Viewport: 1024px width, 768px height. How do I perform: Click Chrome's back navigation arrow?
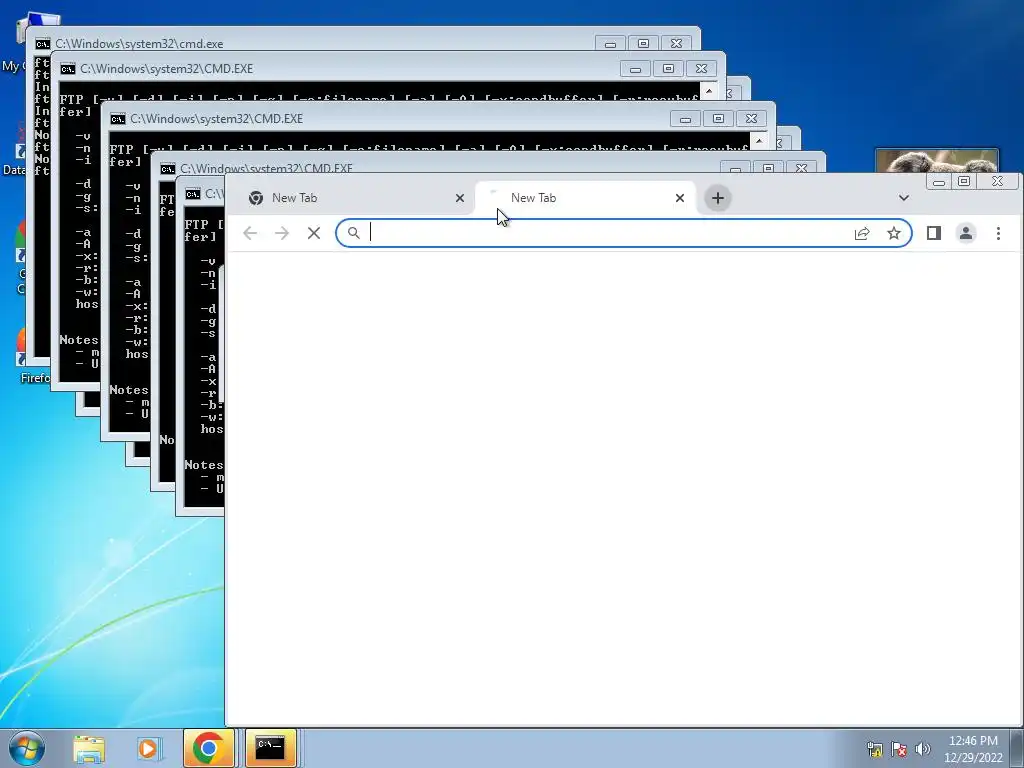[x=250, y=233]
